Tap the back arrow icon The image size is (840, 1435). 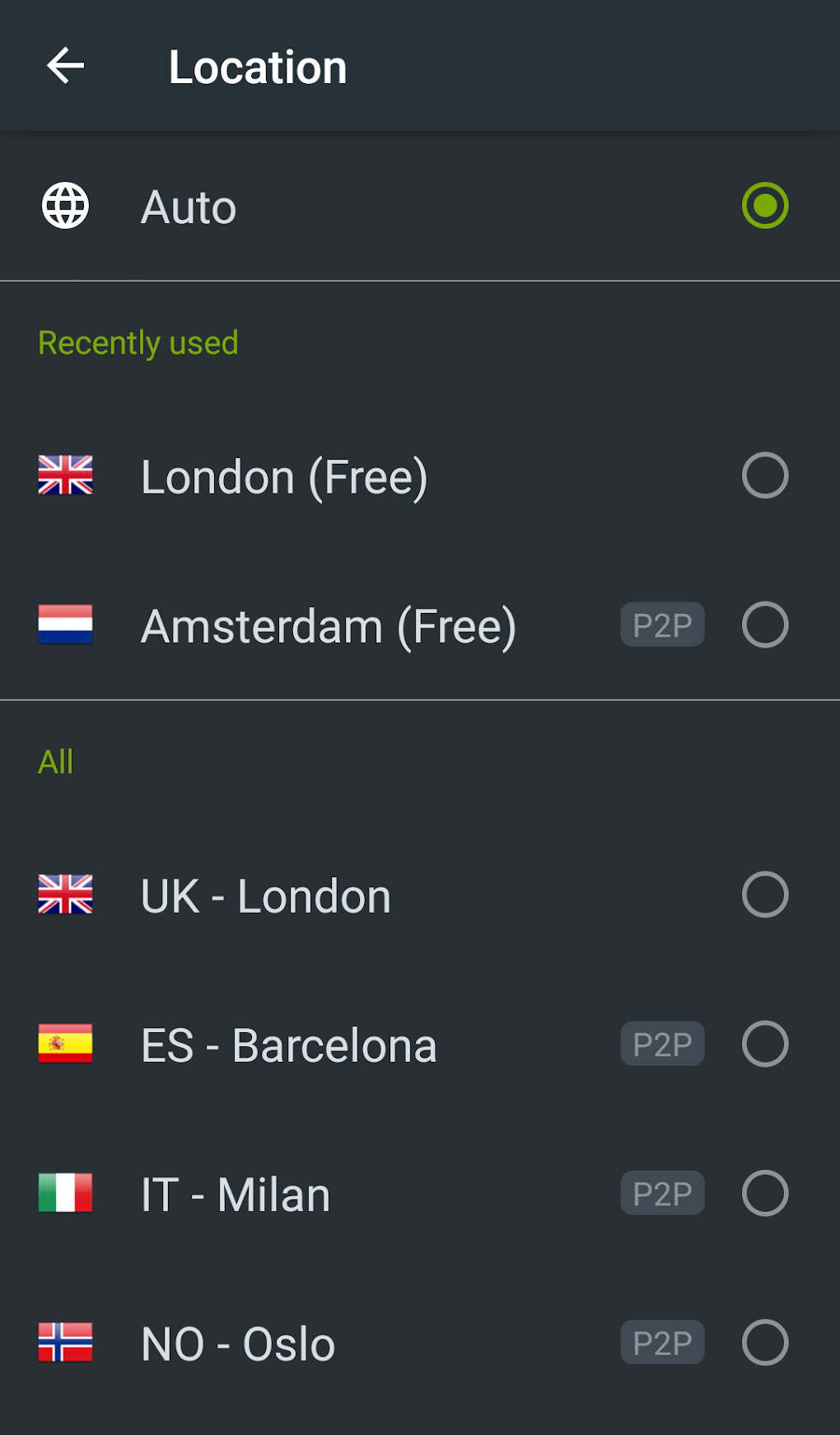[x=66, y=66]
